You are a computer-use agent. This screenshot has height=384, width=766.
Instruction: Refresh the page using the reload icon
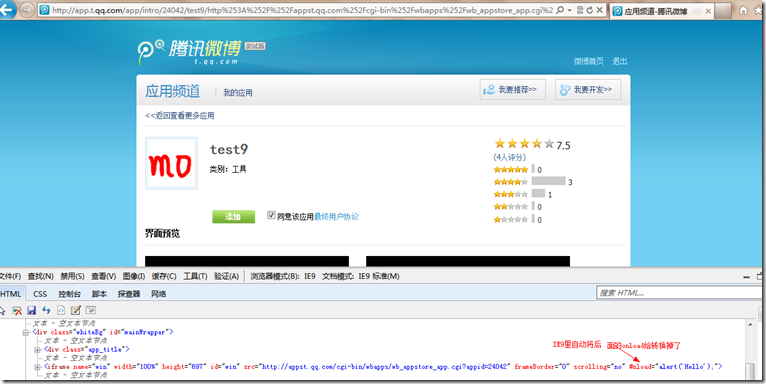589,10
